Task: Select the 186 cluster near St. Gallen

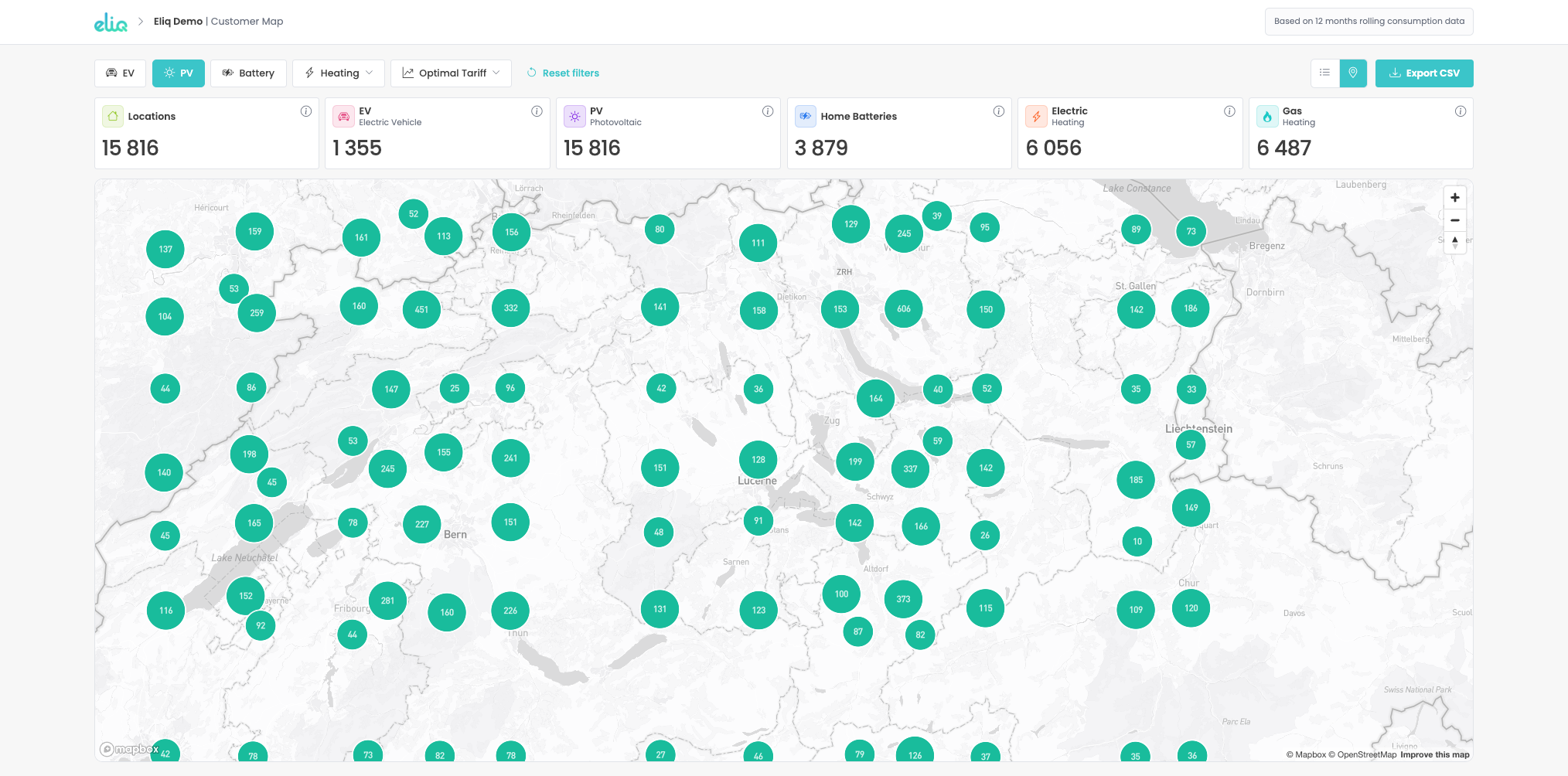Action: (1191, 308)
